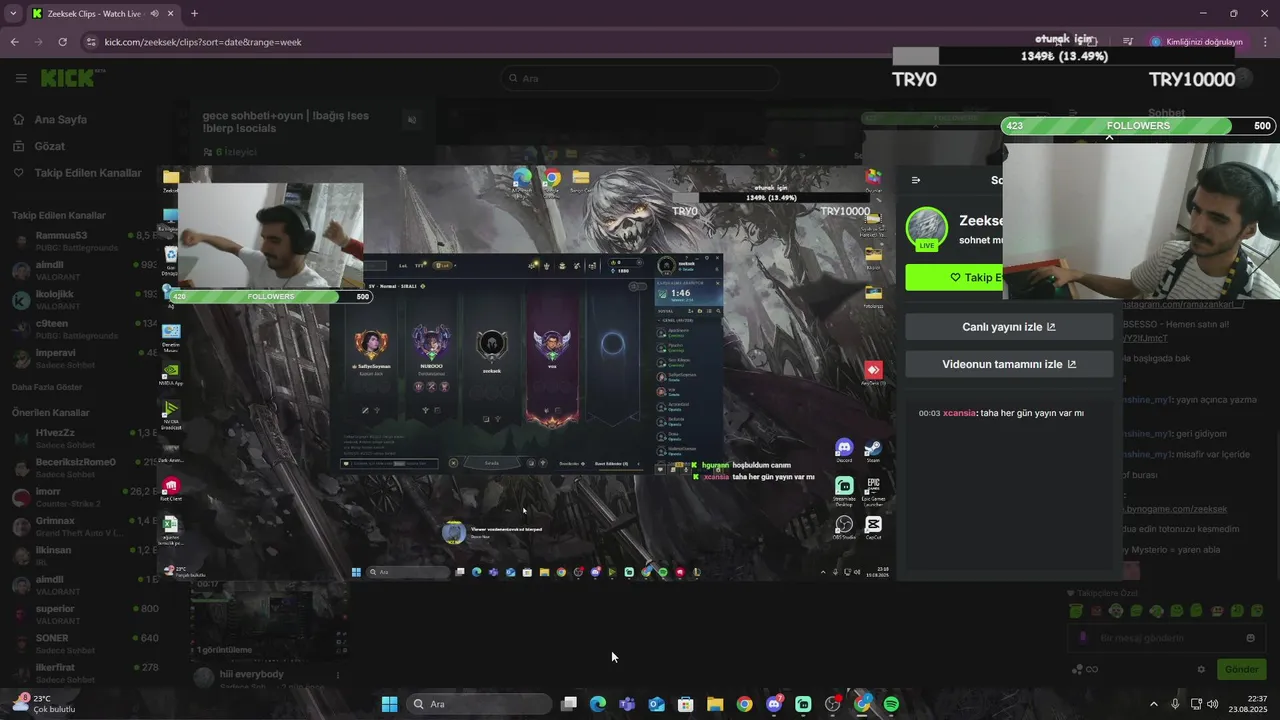Open File Explorer from taskbar
Viewport: 1280px width, 720px height.
pyautogui.click(x=715, y=704)
